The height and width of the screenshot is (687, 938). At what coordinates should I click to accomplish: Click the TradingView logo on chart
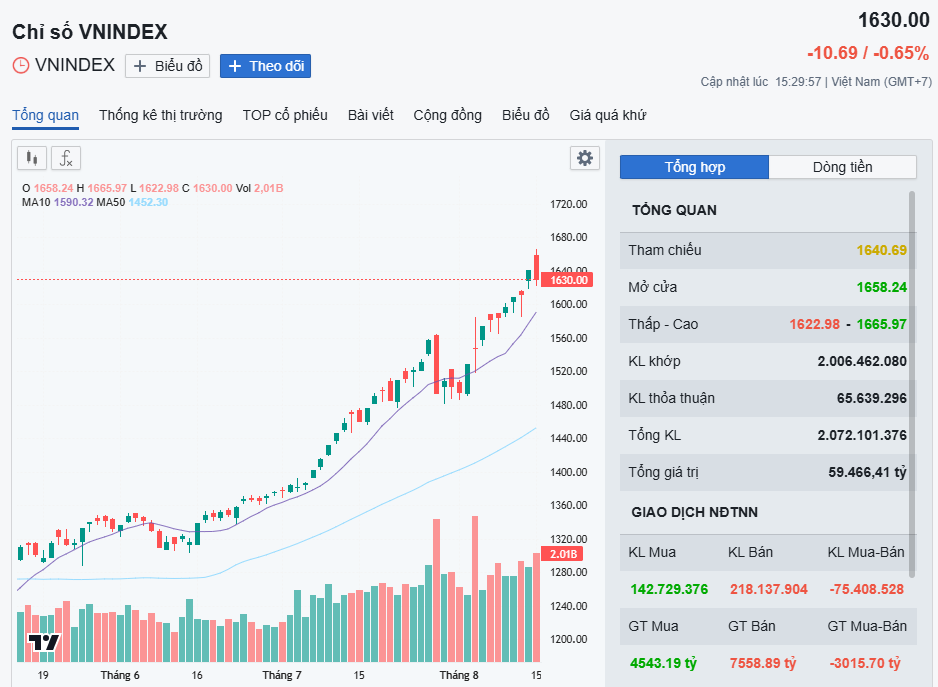click(43, 642)
